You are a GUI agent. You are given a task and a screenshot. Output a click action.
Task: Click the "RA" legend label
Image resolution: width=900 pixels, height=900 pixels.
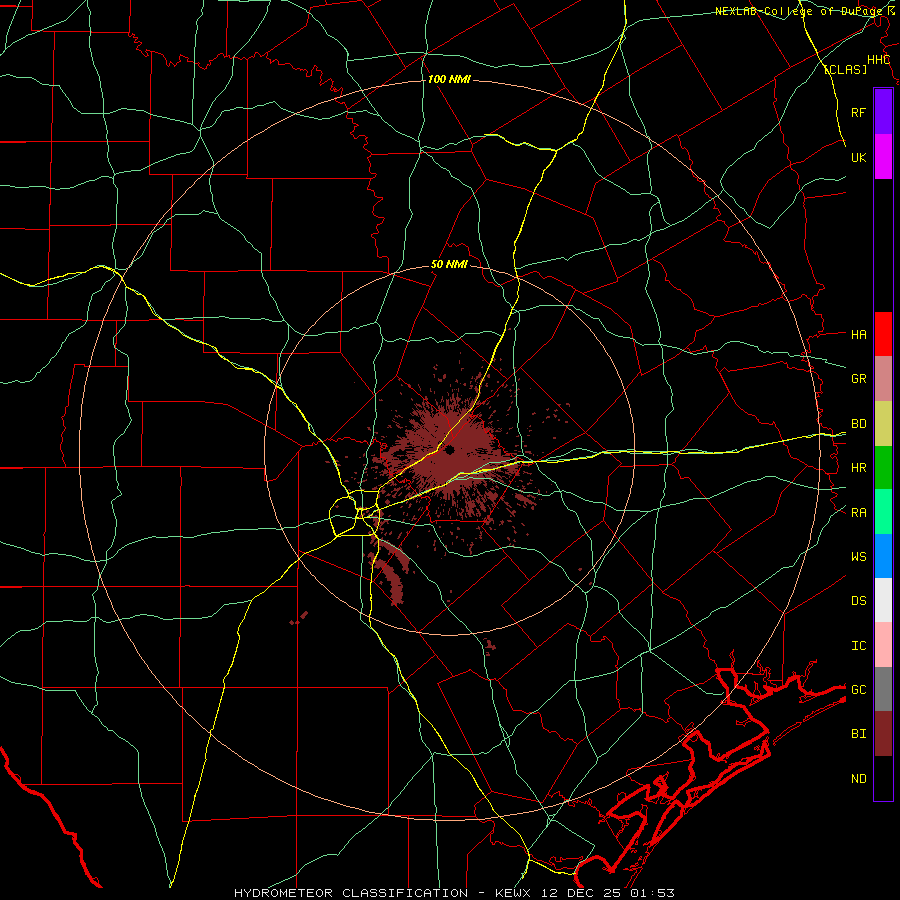click(859, 512)
